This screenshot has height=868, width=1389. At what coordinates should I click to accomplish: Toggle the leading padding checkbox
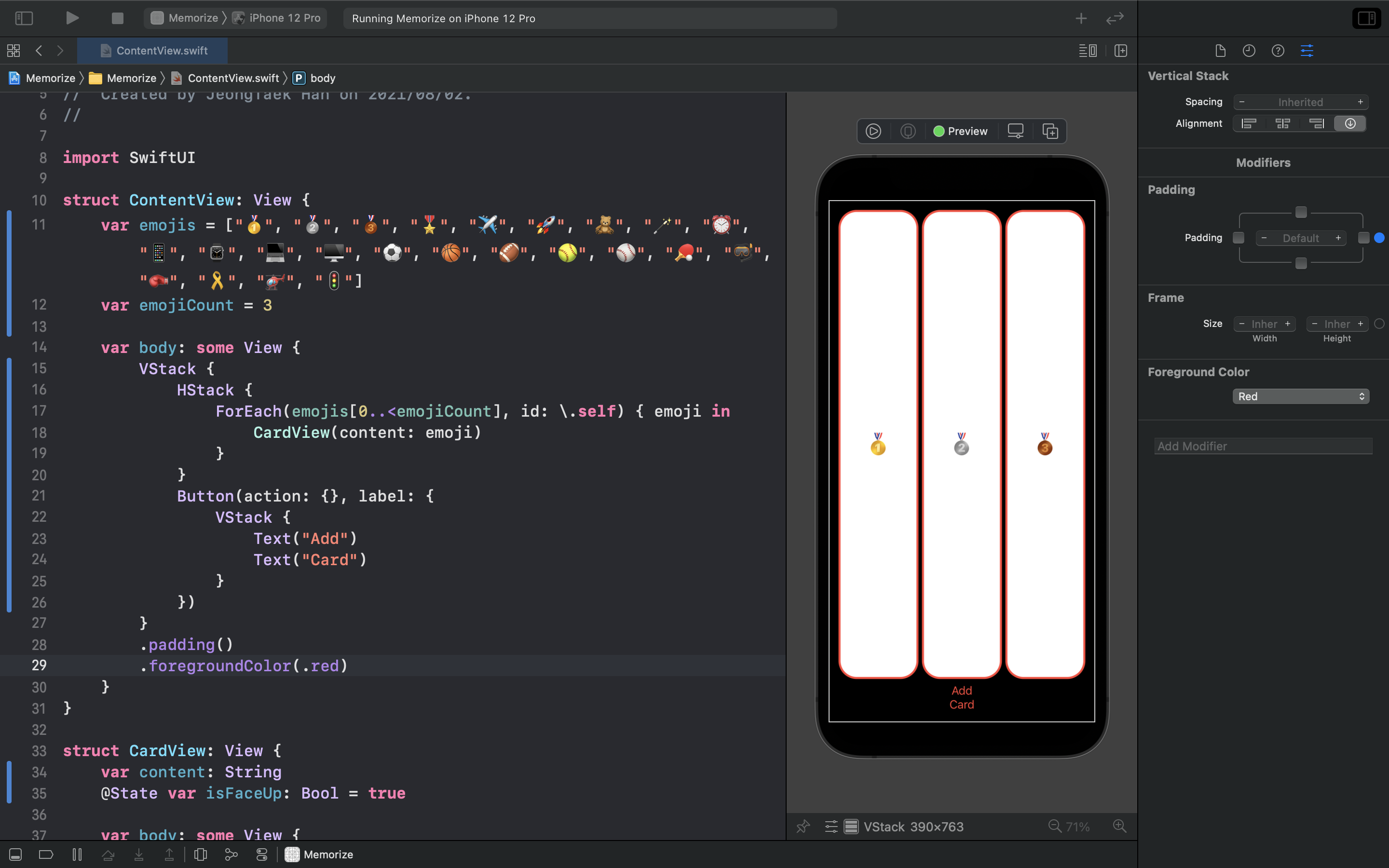pos(1239,238)
